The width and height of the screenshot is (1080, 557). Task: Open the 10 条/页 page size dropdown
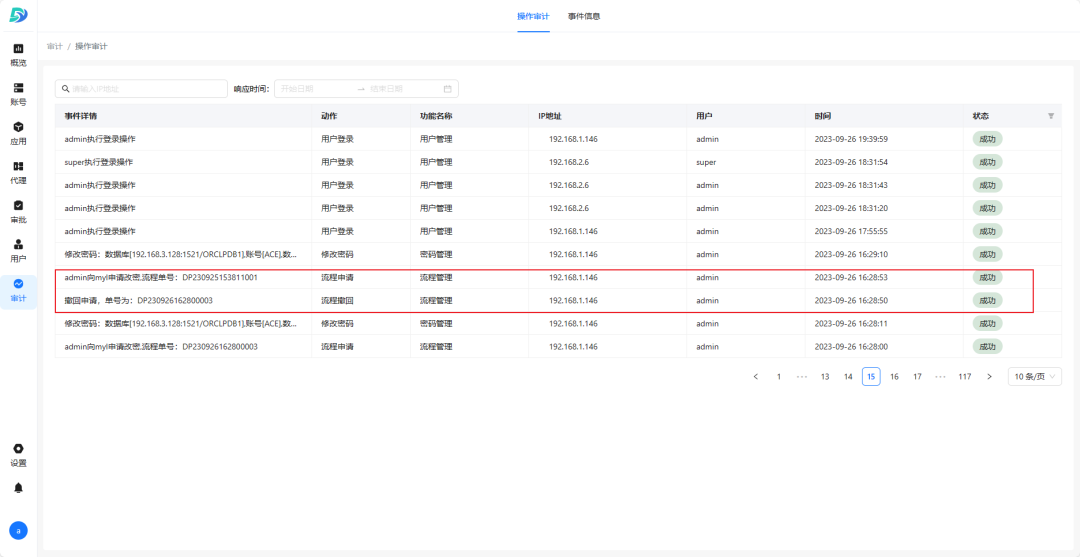(x=1035, y=377)
